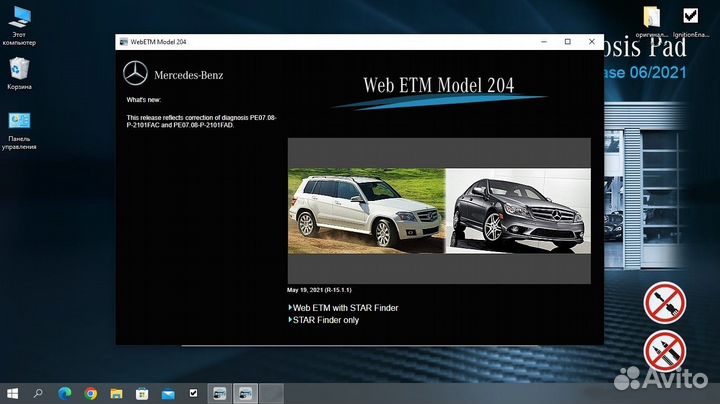Click the release correction note paragraph
Screen dimensions: 720x404
pos(201,121)
